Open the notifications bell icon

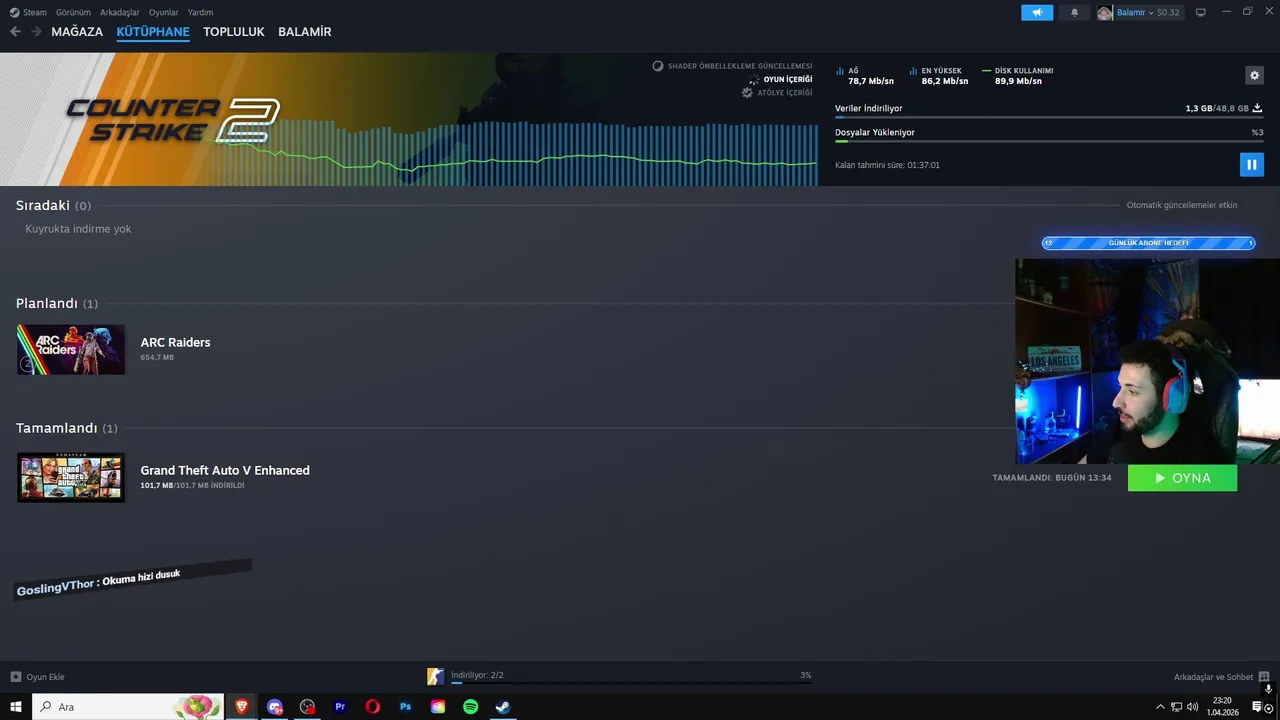pyautogui.click(x=1075, y=12)
